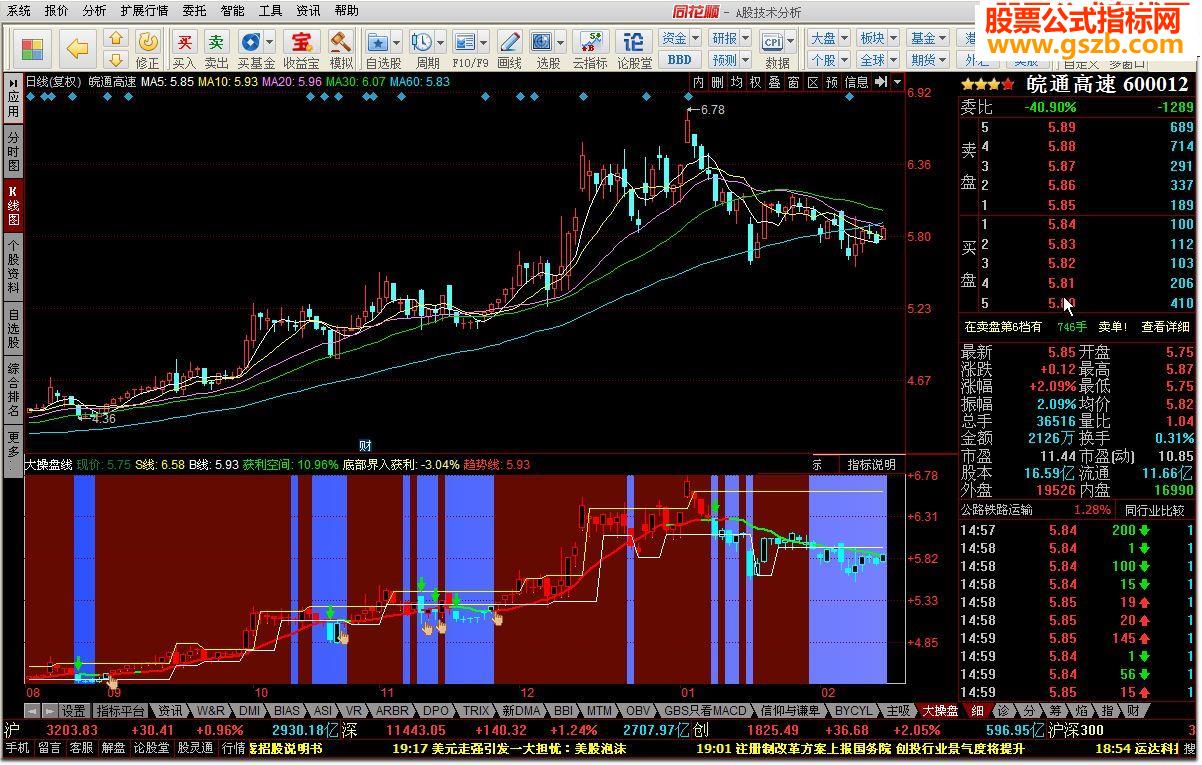This screenshot has width=1202, height=765.
Task: Click the 查看详细 link
Action: pos(1166,326)
